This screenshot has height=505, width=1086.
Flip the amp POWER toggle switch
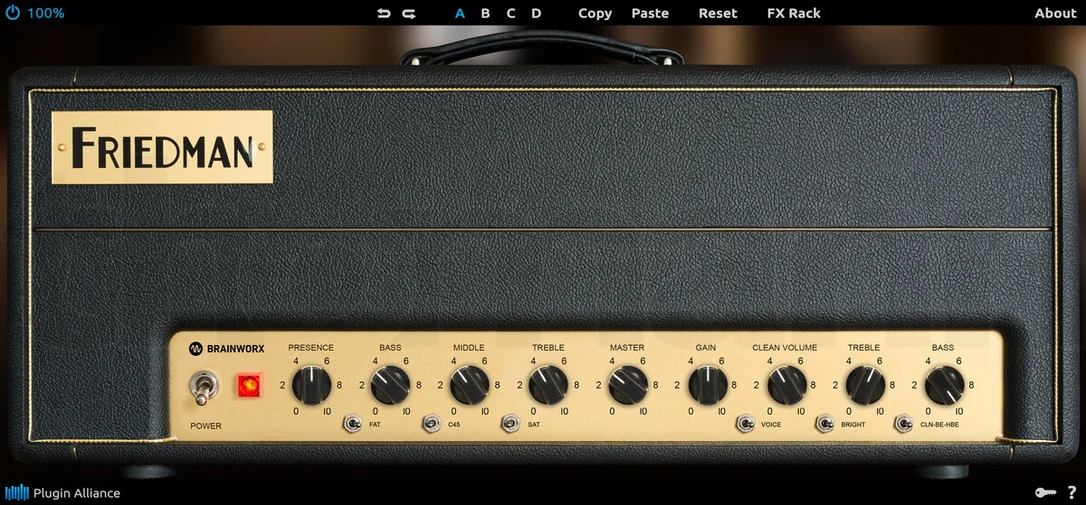pyautogui.click(x=204, y=387)
